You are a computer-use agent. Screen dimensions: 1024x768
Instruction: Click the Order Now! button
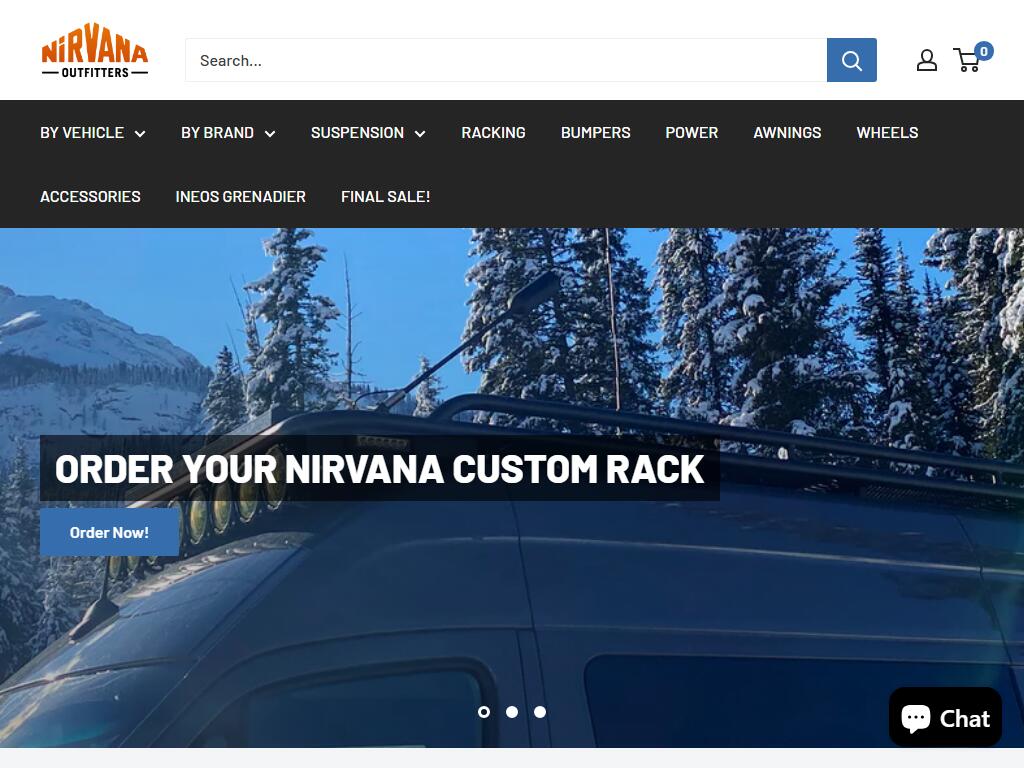(109, 532)
